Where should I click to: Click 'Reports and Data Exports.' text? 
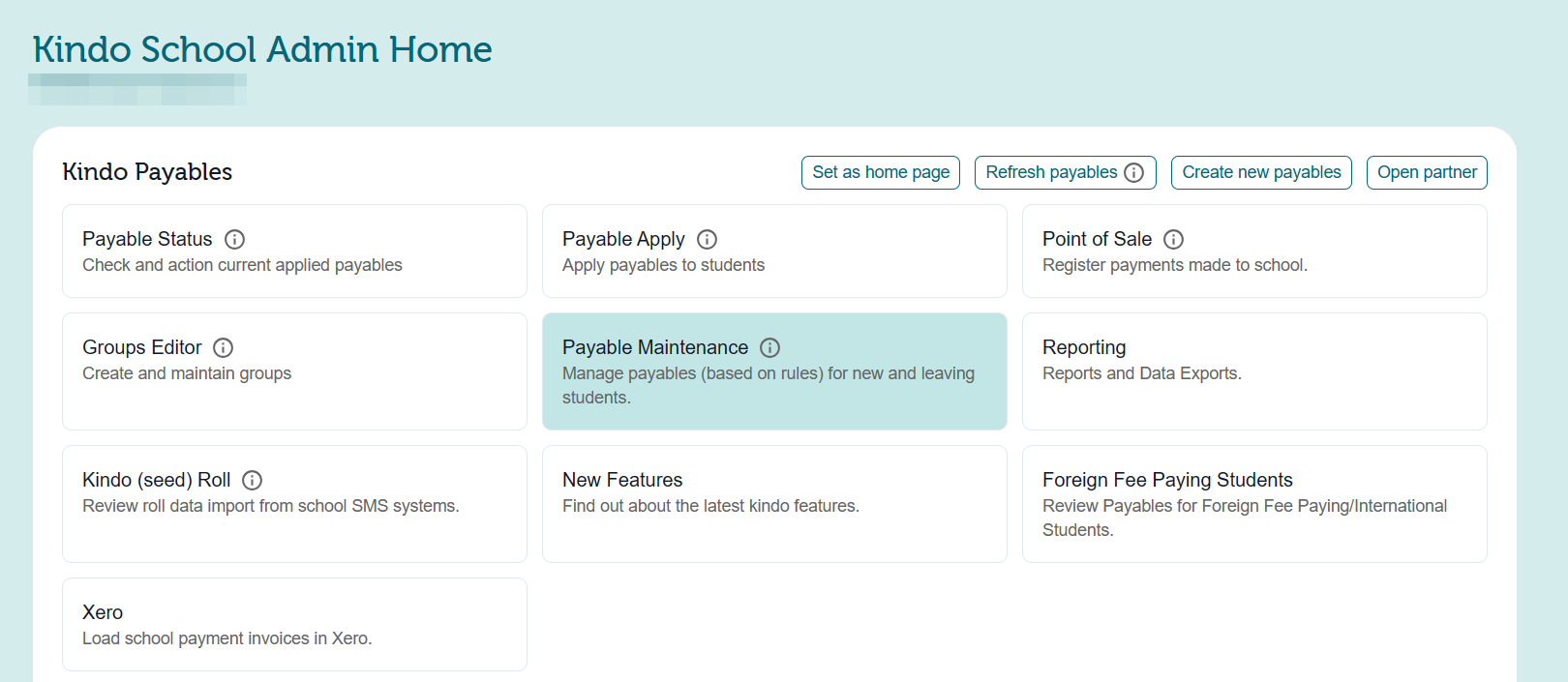click(x=1142, y=373)
